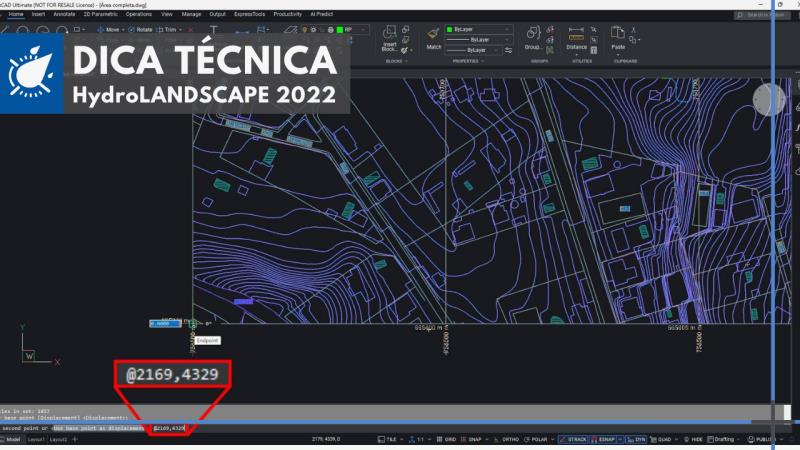This screenshot has width=800, height=450.
Task: Toggle ORTHO mode in status bar
Action: click(507, 439)
